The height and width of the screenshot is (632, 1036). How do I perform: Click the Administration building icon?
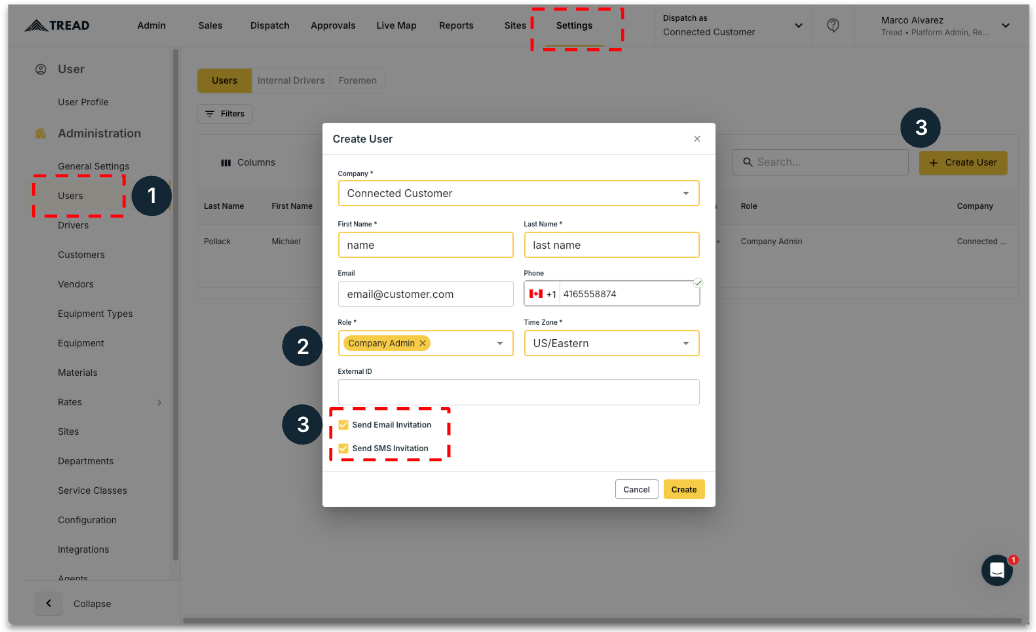click(41, 133)
